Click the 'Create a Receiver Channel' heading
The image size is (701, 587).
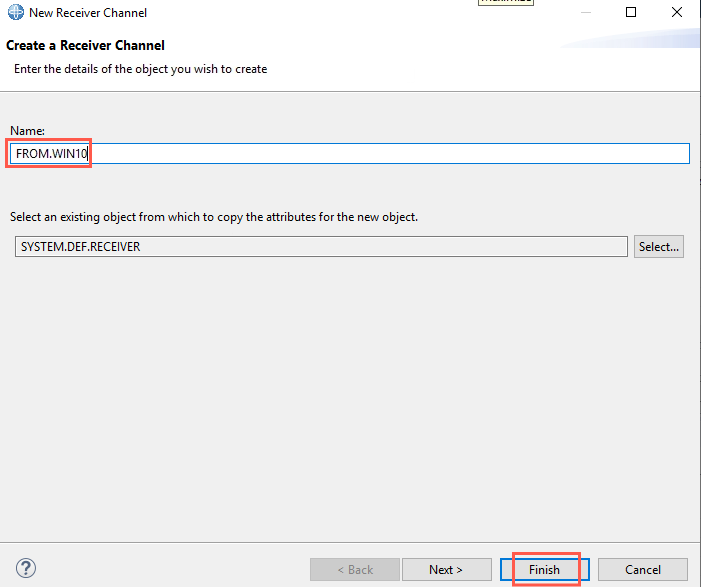(x=85, y=45)
